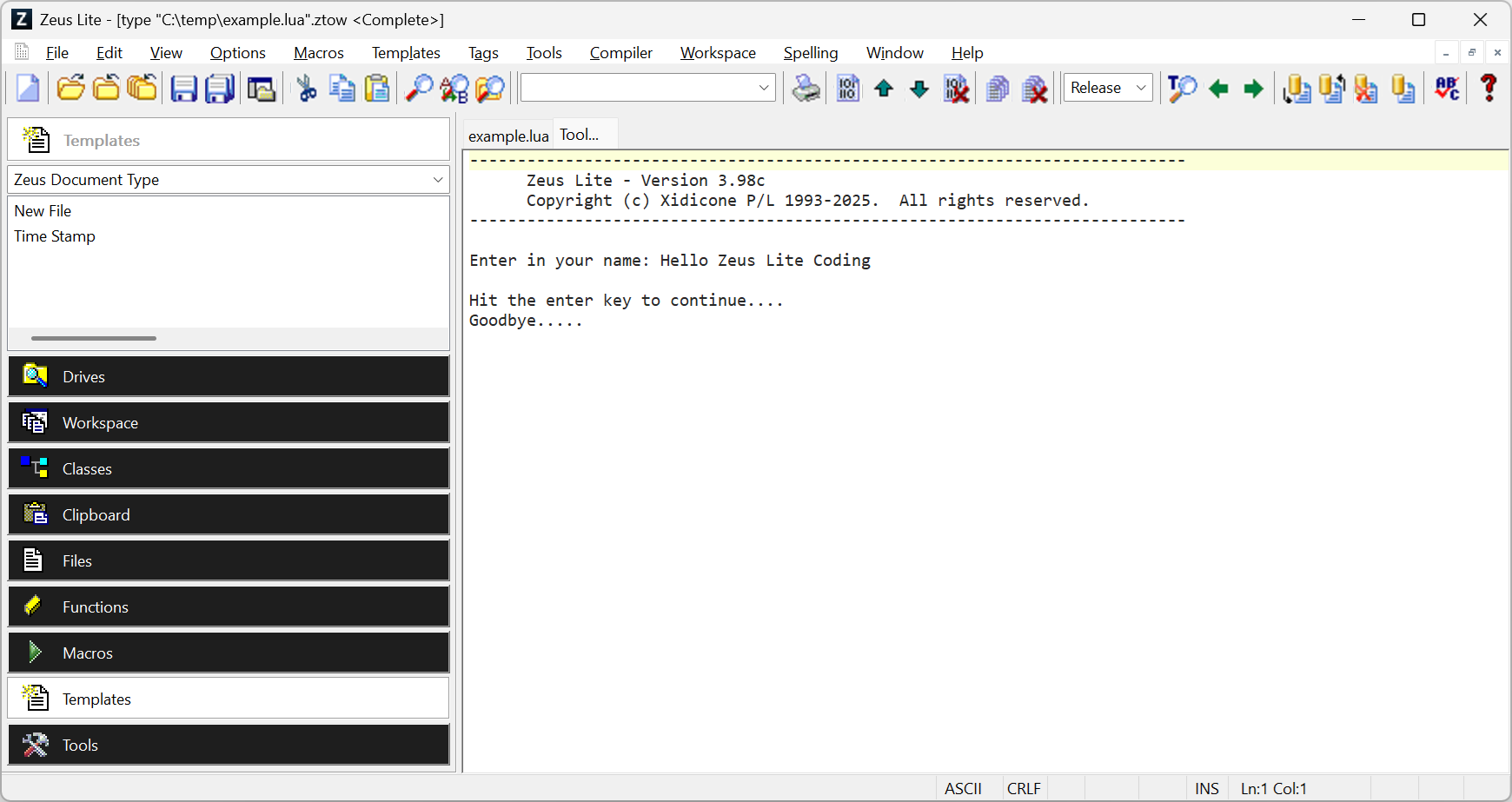Open the Edit menu
1512x802 pixels.
tap(109, 53)
